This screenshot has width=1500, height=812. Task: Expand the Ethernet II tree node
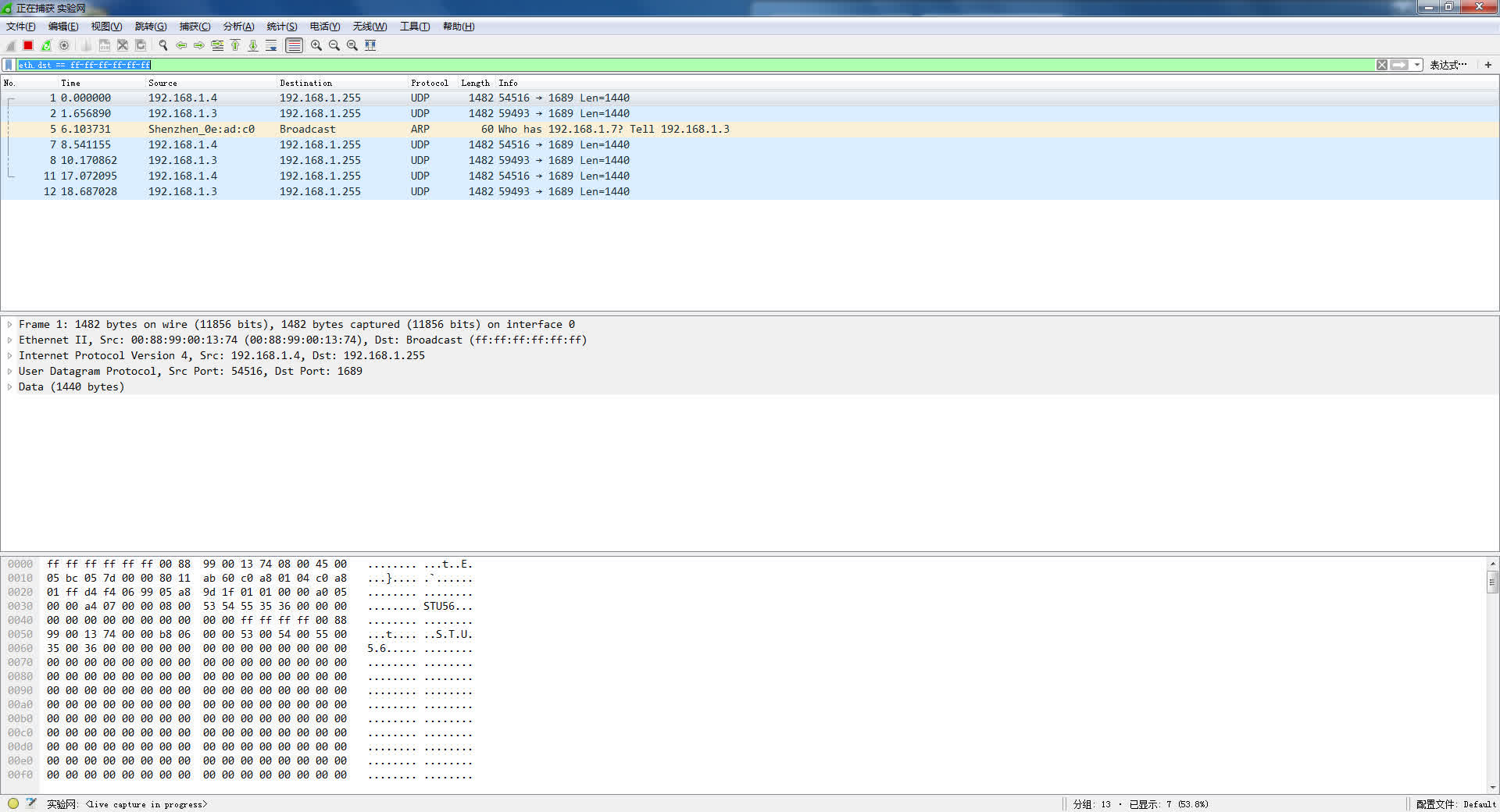9,340
